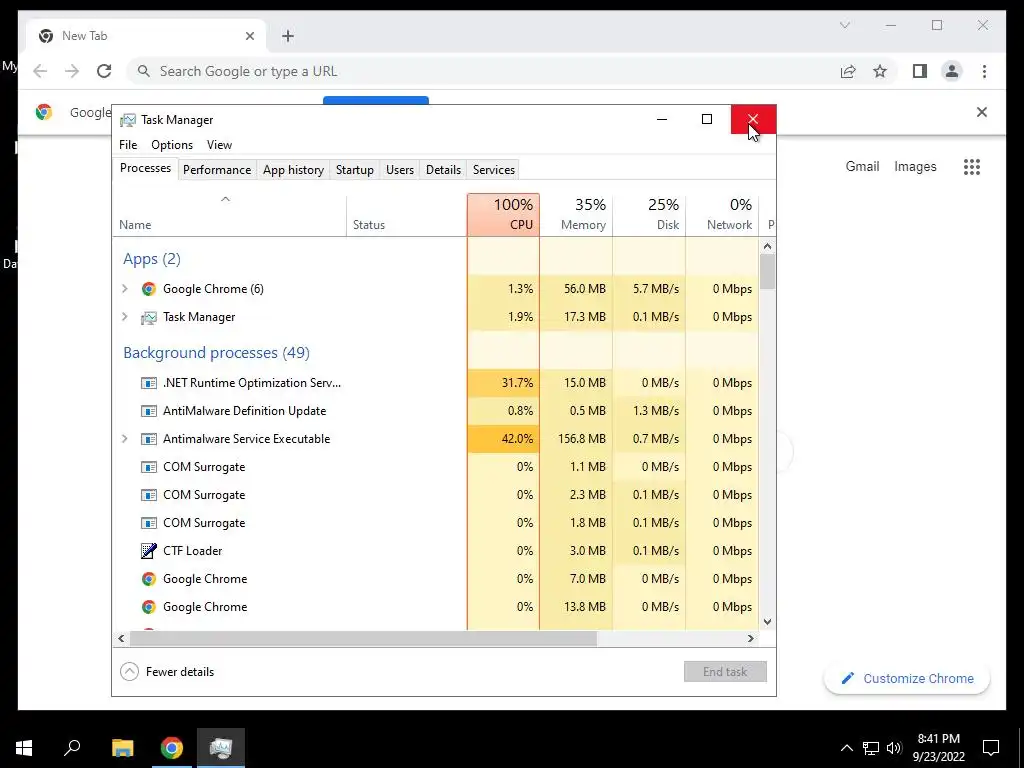Click the End task button
Screen dimensions: 1024x768
[725, 672]
